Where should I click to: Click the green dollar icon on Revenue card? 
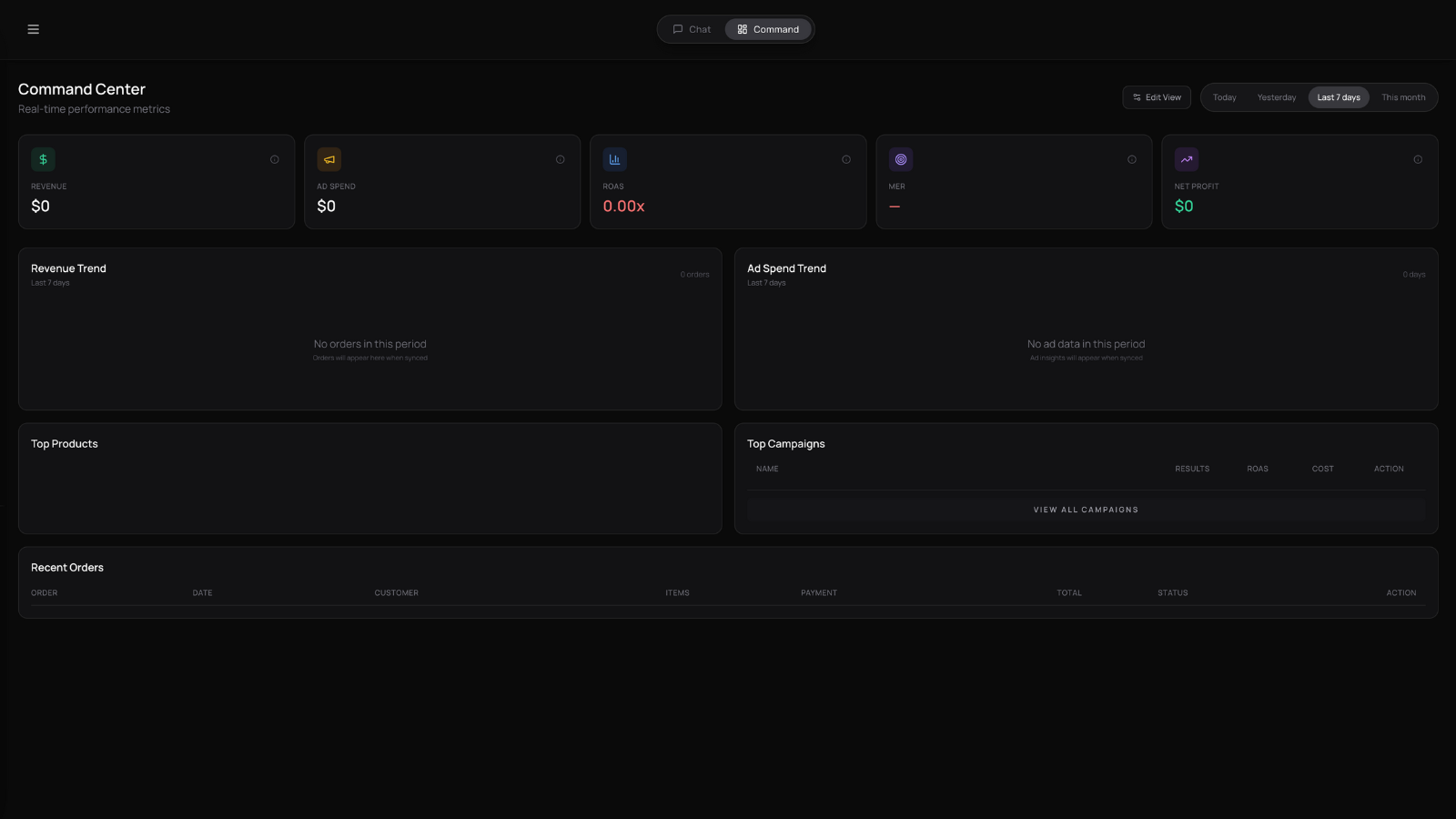(x=43, y=159)
